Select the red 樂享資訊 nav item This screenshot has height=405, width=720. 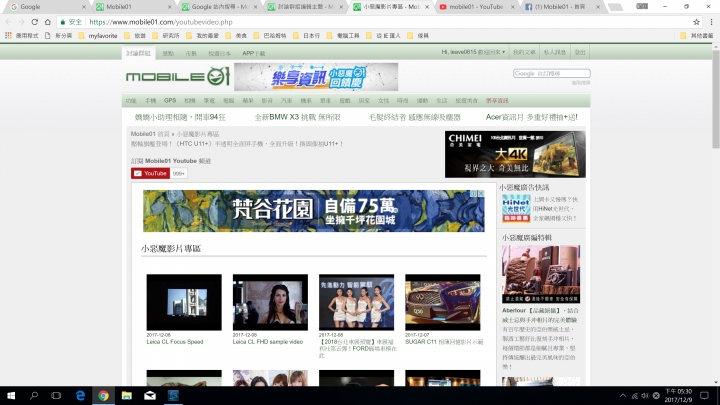[x=497, y=101]
